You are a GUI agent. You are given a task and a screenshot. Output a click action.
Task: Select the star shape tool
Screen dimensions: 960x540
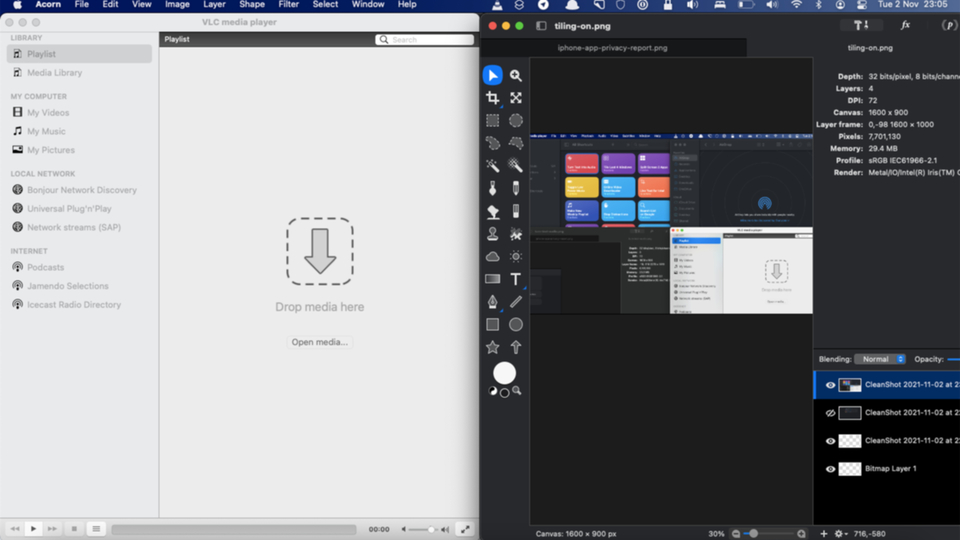(x=493, y=347)
